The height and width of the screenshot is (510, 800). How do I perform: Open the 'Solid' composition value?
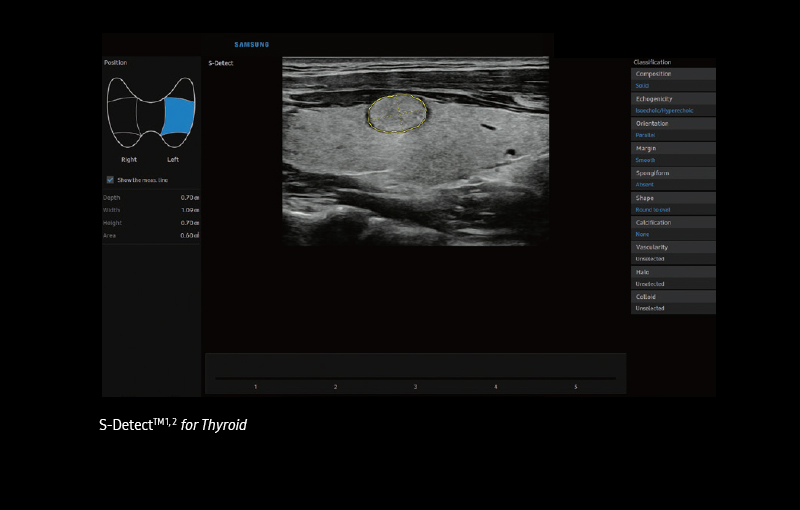point(673,86)
